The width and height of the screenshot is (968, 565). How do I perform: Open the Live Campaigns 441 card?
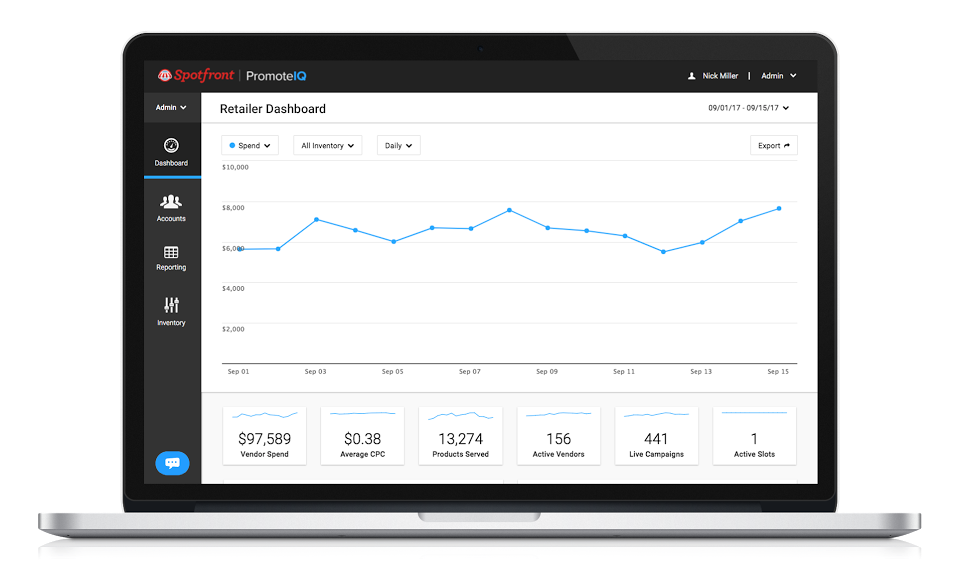coord(657,436)
